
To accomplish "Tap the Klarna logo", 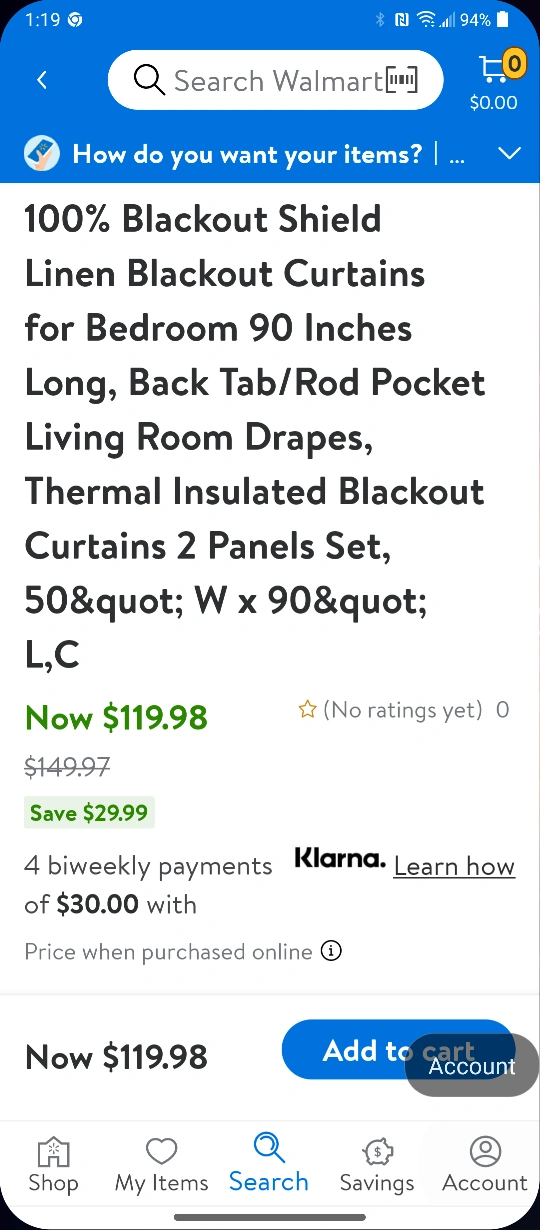I will pos(339,859).
